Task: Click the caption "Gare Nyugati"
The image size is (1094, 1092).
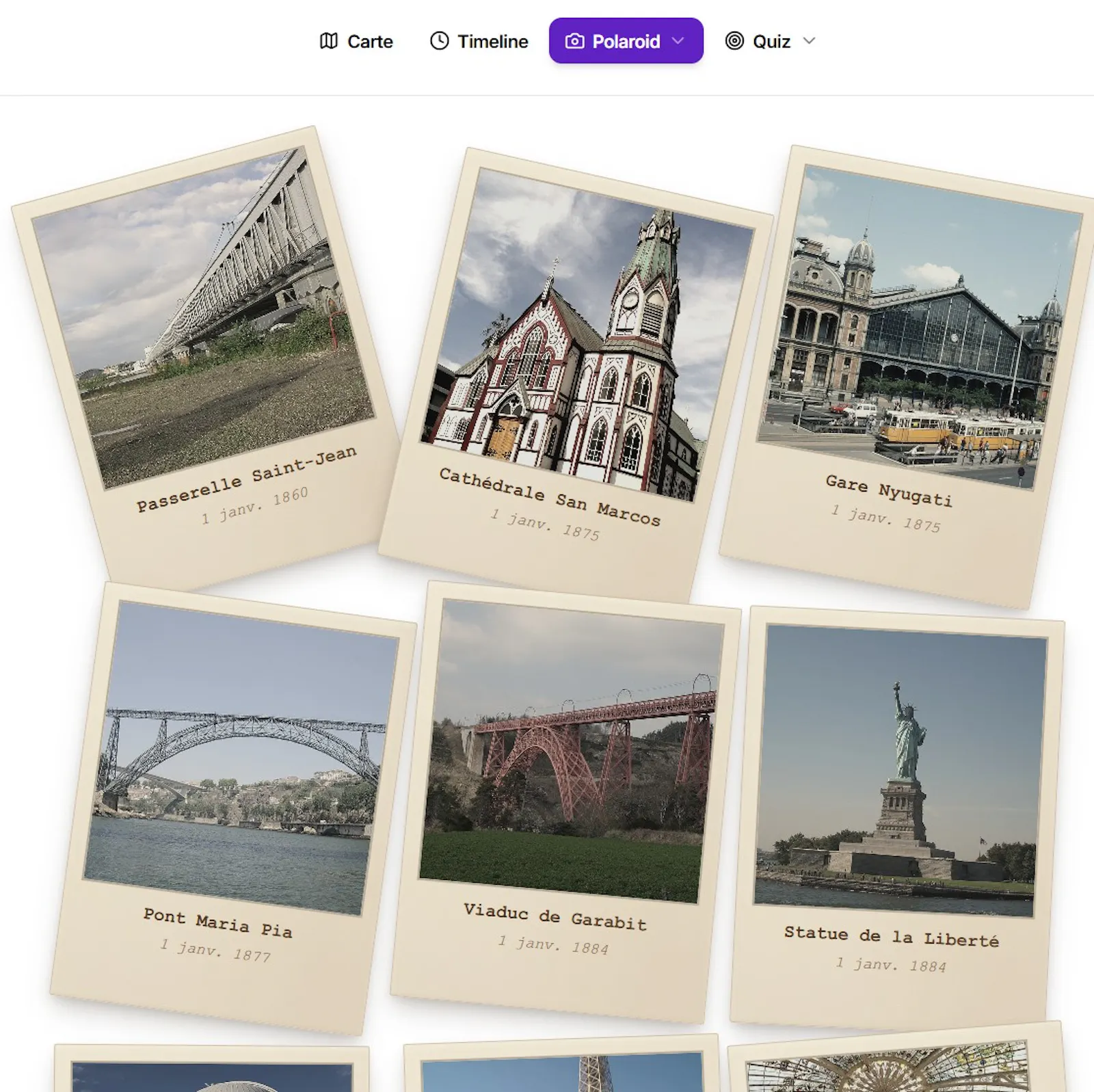Action: click(889, 490)
